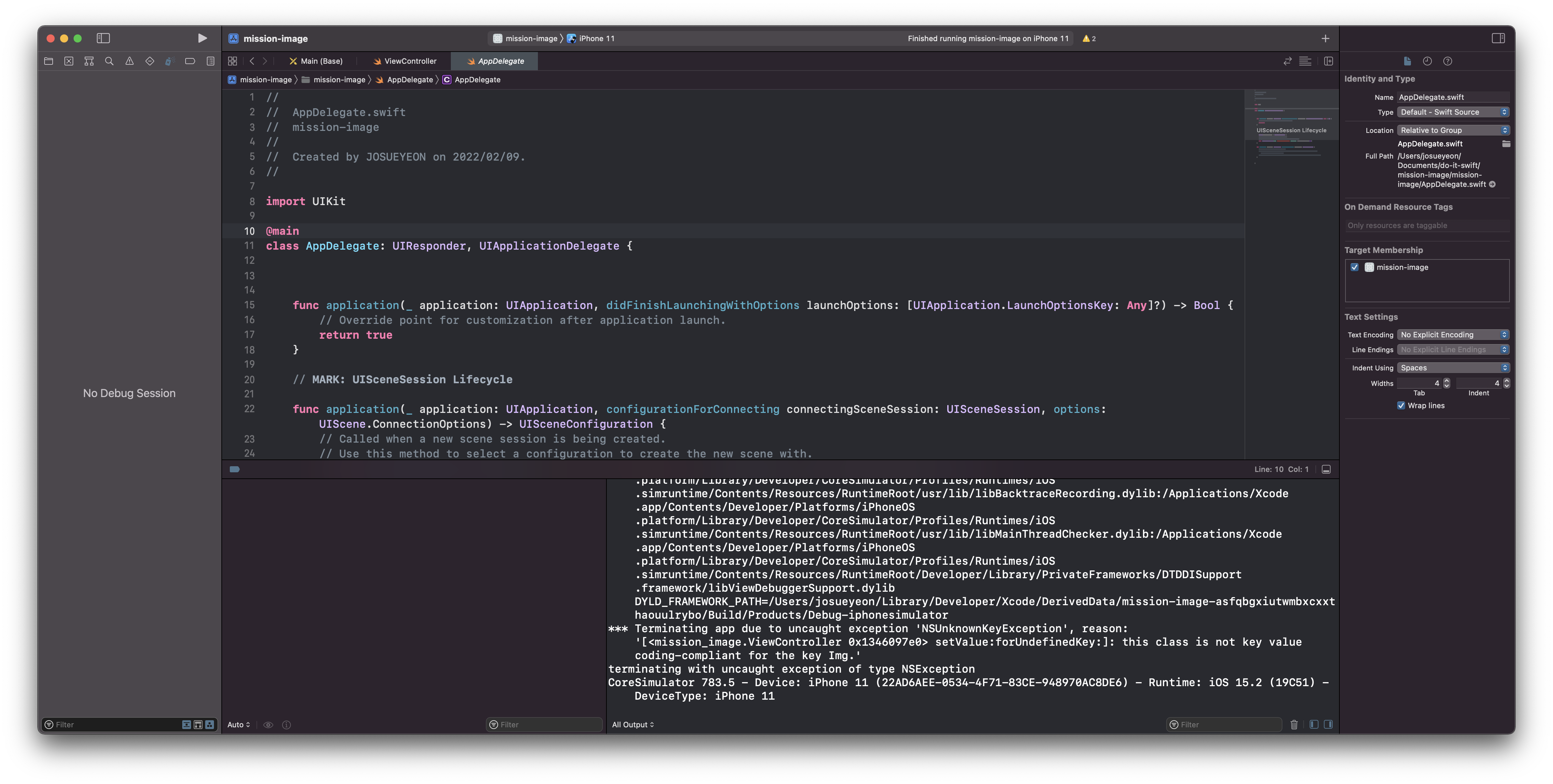Clear console with trash icon
This screenshot has width=1553, height=784.
click(x=1294, y=724)
